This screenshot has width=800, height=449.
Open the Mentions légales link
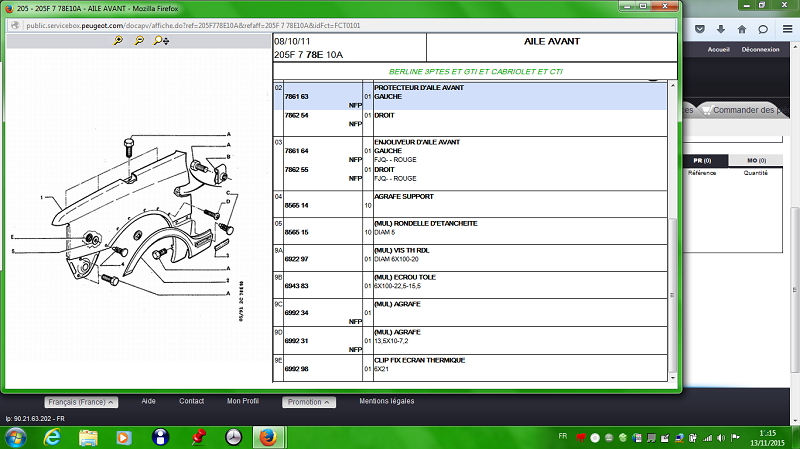pyautogui.click(x=387, y=401)
